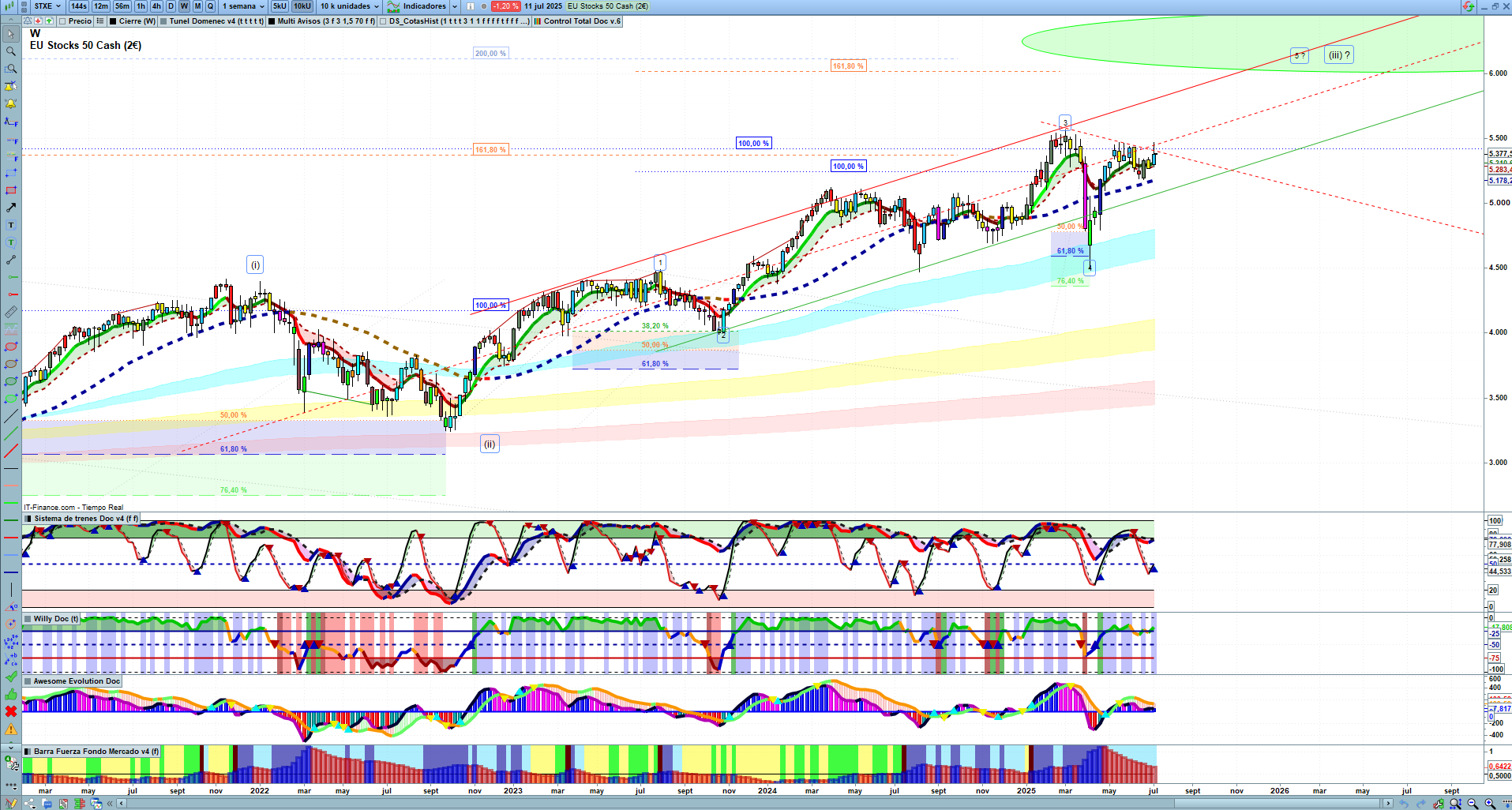The image size is (1512, 810).
Task: Select the black trend line tool
Action: pos(11,416)
